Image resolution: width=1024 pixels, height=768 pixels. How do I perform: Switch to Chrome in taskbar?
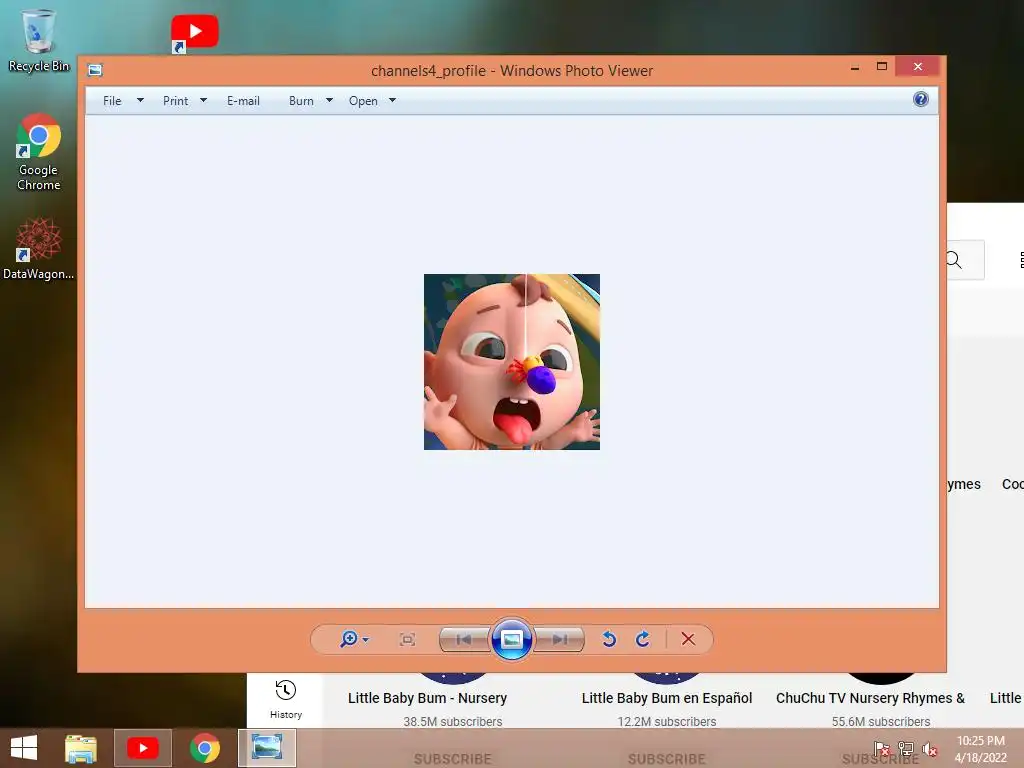[205, 748]
